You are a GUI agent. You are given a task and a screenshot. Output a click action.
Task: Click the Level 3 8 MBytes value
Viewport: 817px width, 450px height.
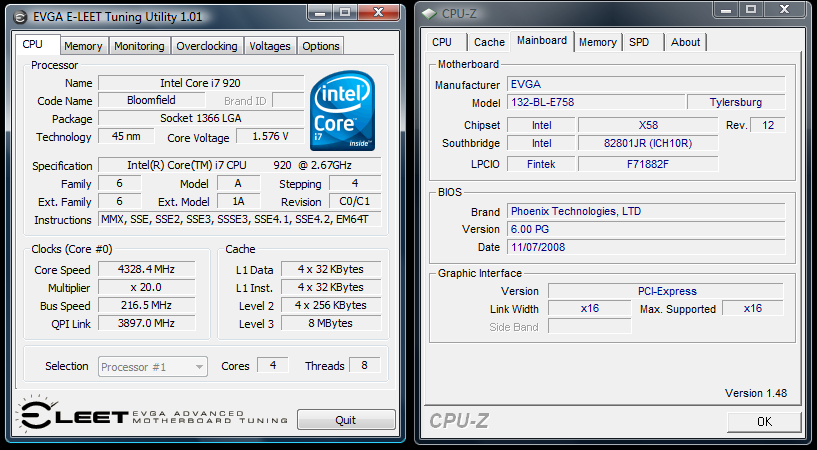pyautogui.click(x=331, y=323)
